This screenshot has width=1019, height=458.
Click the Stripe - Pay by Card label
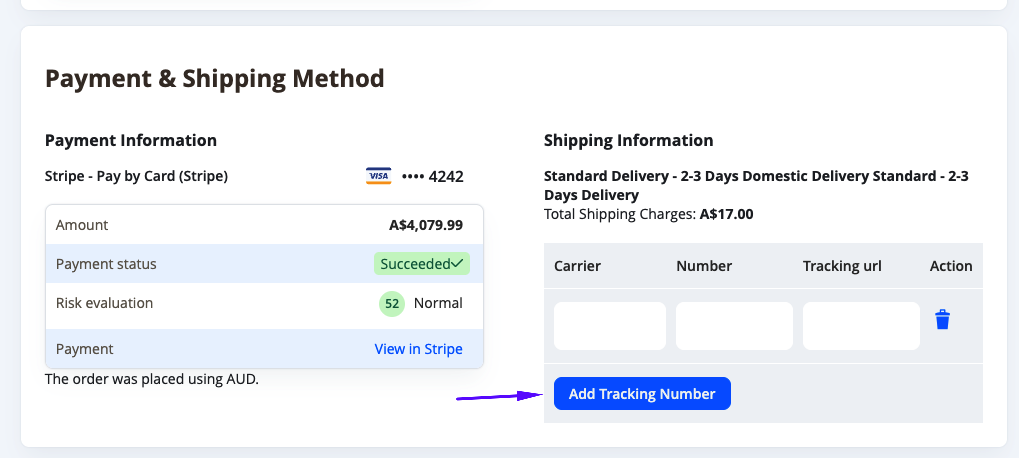click(x=136, y=177)
